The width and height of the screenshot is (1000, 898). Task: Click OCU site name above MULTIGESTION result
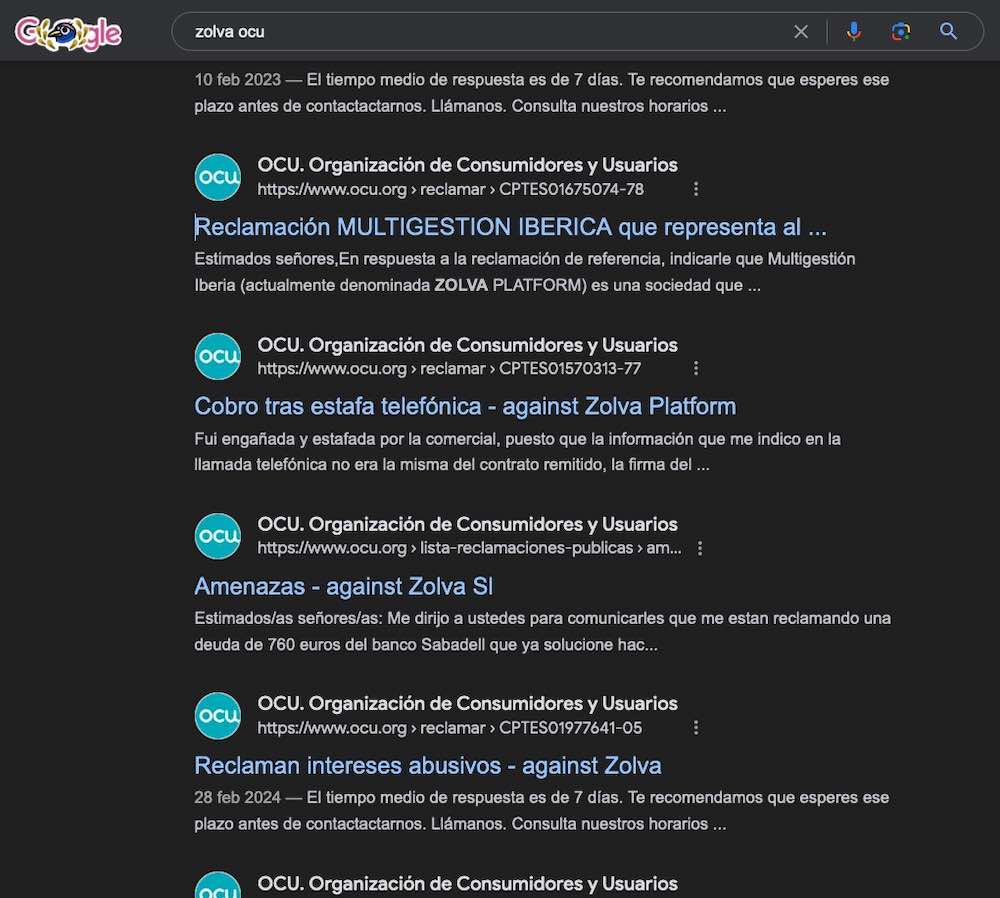[x=467, y=165]
